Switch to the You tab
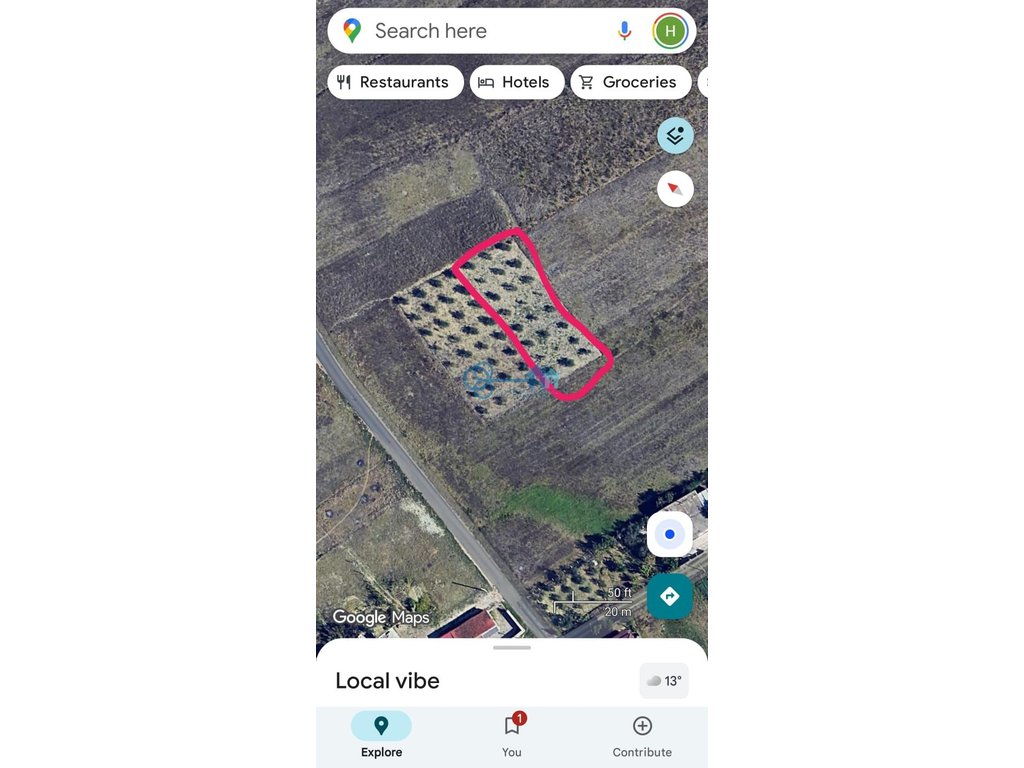The height and width of the screenshot is (768, 1024). [512, 735]
